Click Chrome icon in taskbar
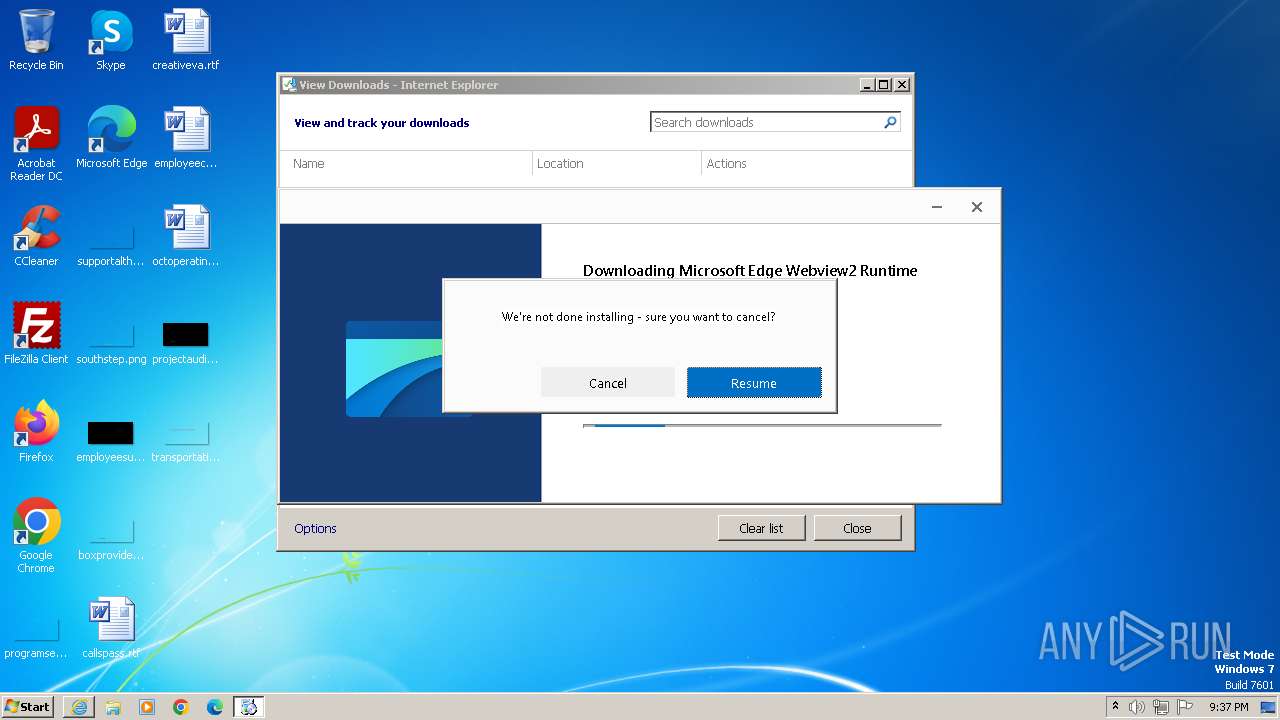 tap(181, 707)
